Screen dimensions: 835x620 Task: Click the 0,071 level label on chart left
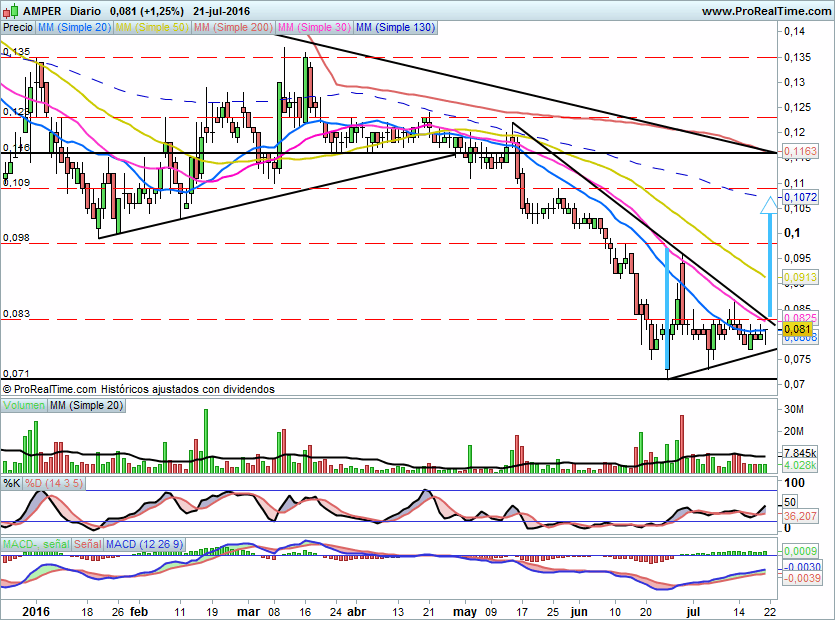pyautogui.click(x=17, y=374)
